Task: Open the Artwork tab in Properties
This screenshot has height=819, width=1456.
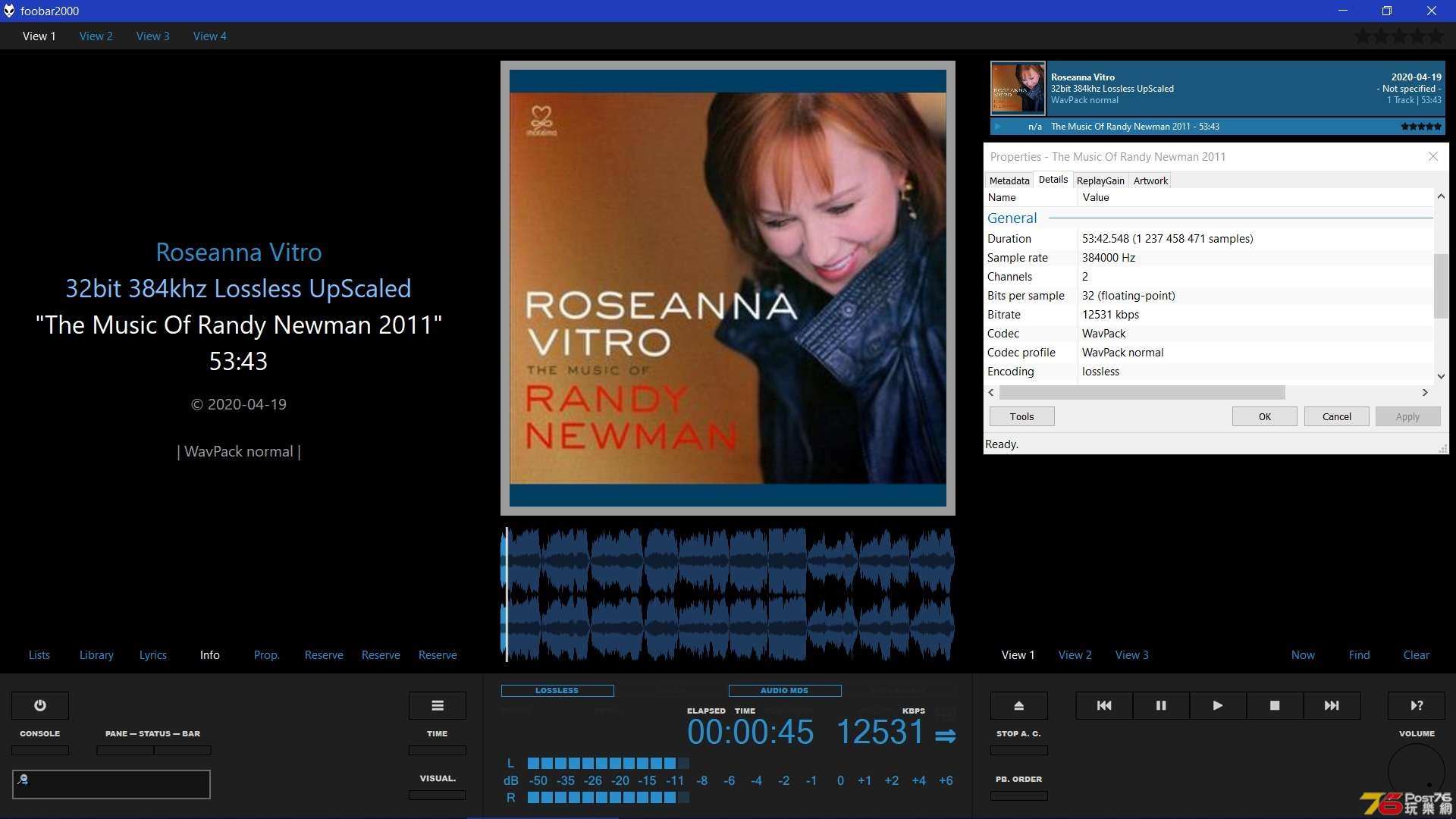Action: 1150,180
